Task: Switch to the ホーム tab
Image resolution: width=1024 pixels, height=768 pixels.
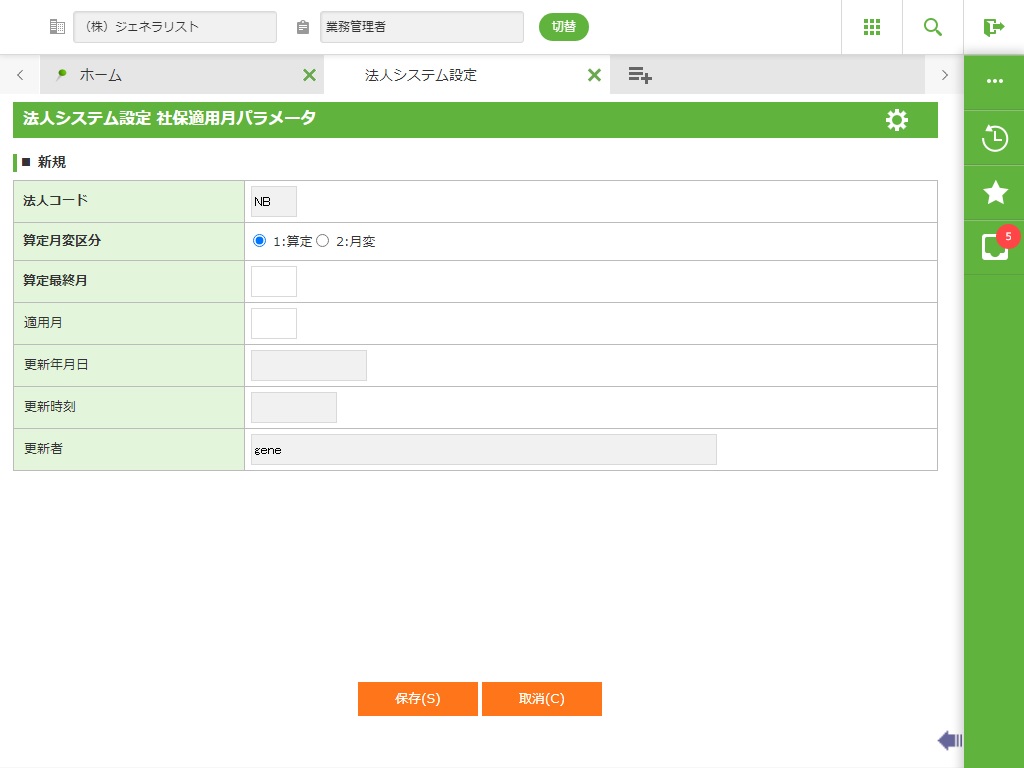Action: point(100,75)
